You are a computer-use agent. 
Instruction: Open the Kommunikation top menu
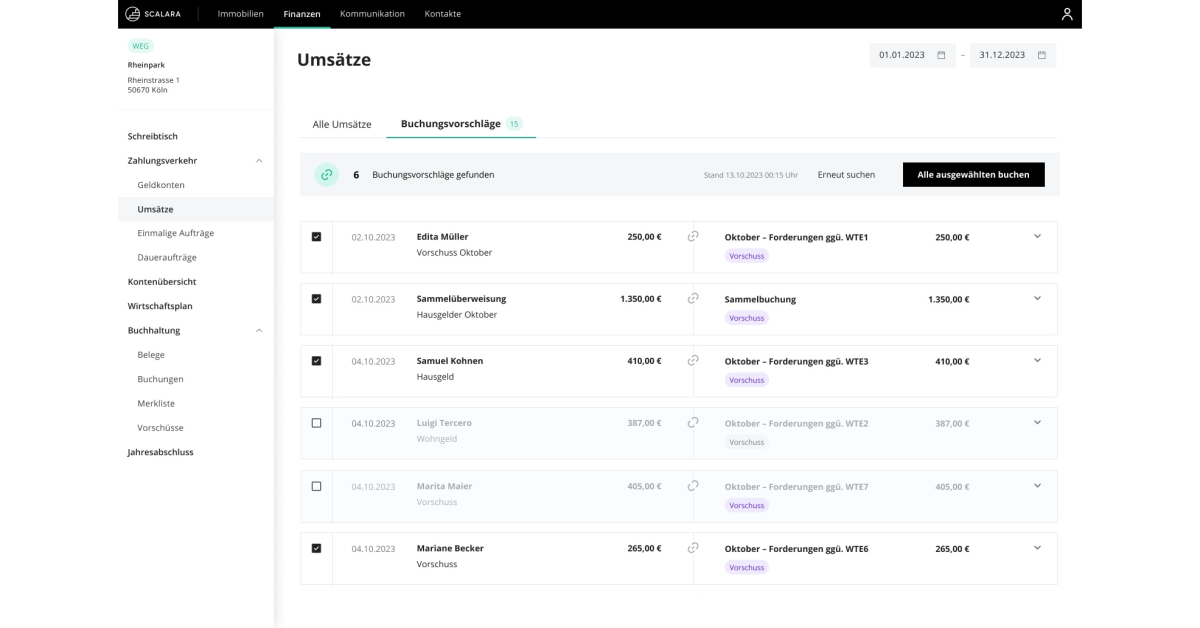click(x=372, y=14)
